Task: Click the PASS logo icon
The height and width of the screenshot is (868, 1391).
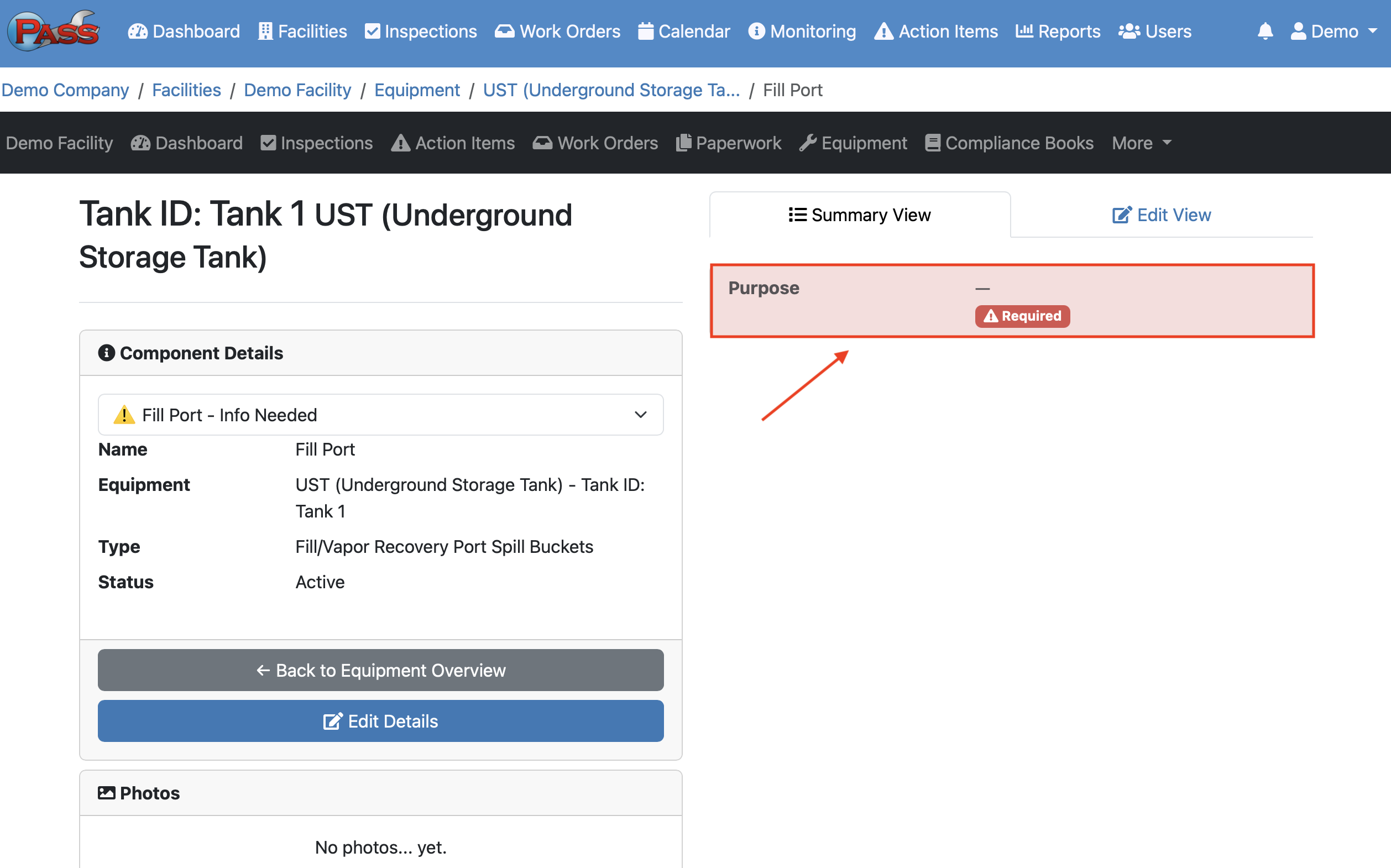Action: click(54, 31)
